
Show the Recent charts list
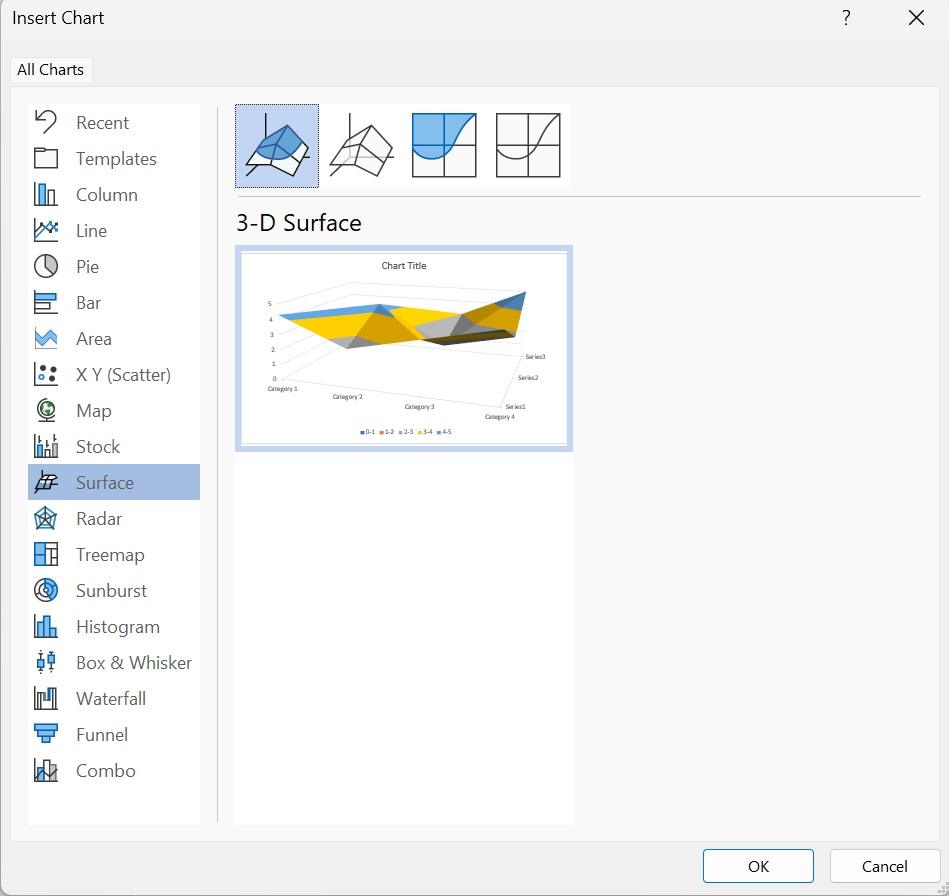[x=101, y=123]
